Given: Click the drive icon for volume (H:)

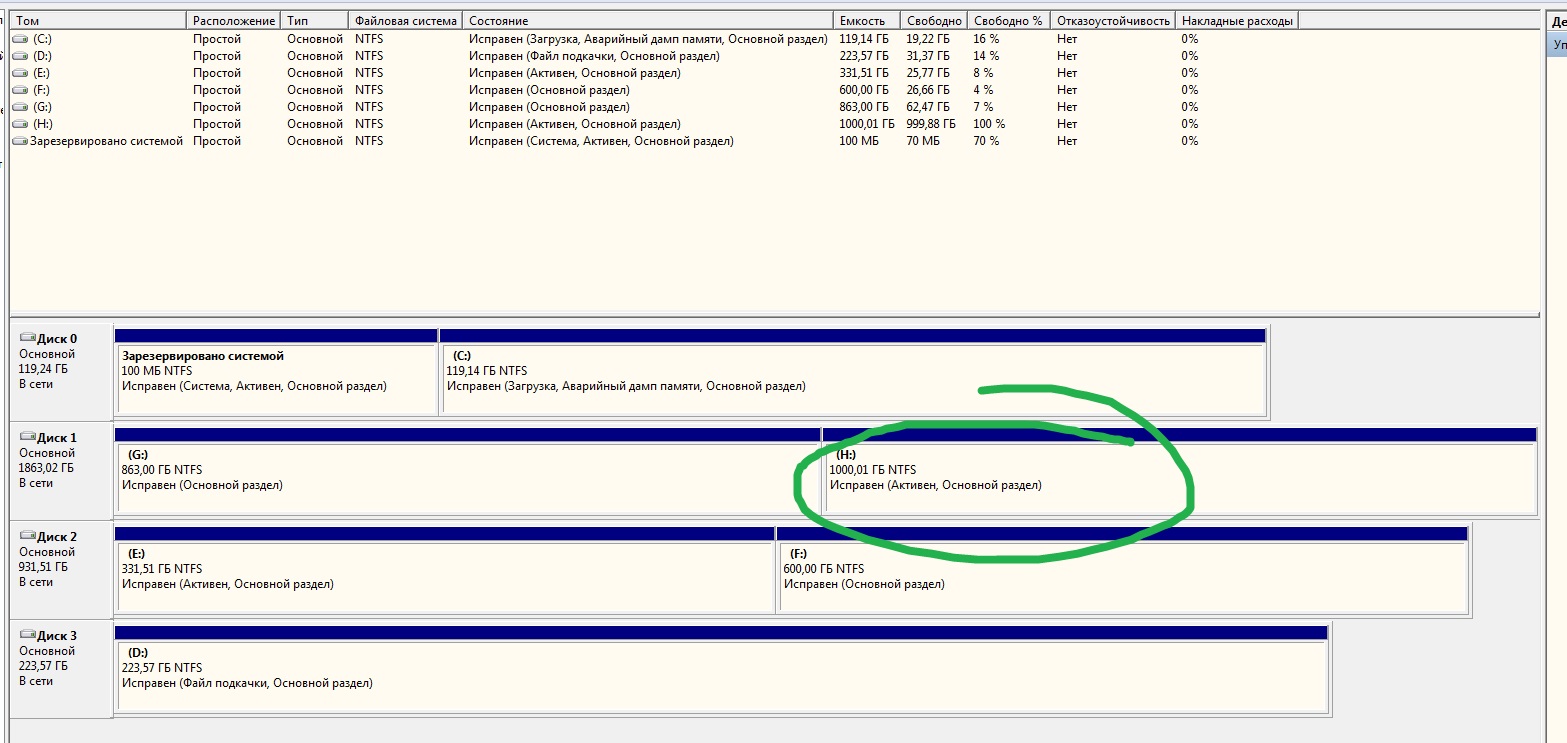Looking at the screenshot, I should tap(20, 124).
